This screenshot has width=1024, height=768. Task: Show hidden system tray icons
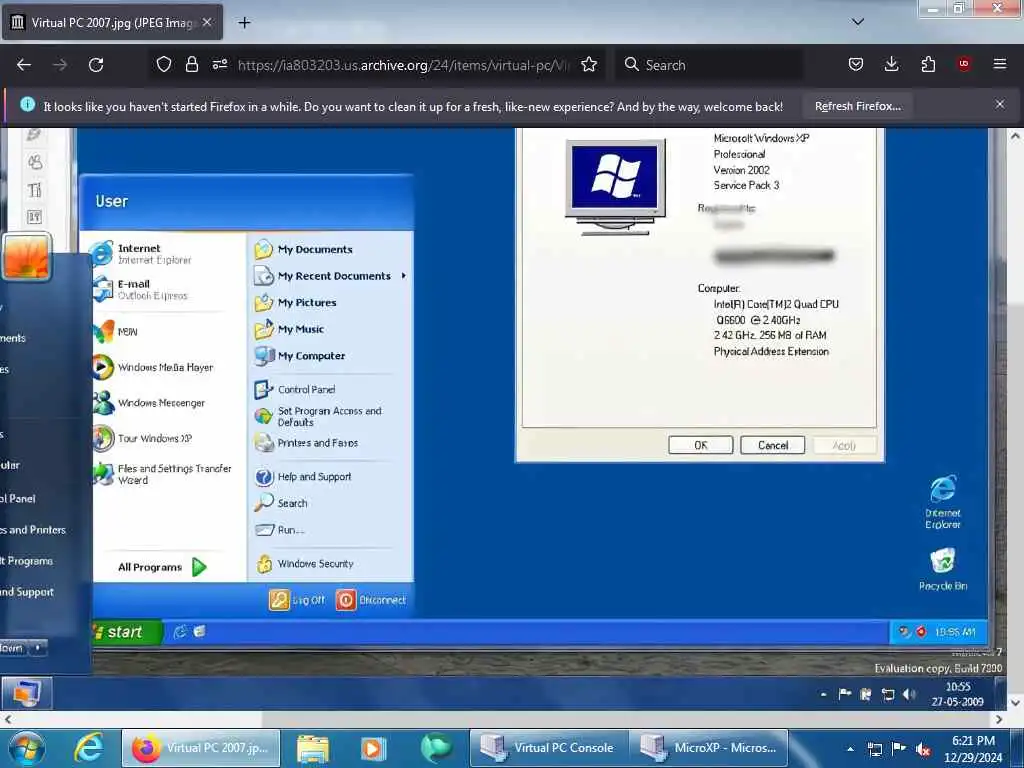pos(850,749)
